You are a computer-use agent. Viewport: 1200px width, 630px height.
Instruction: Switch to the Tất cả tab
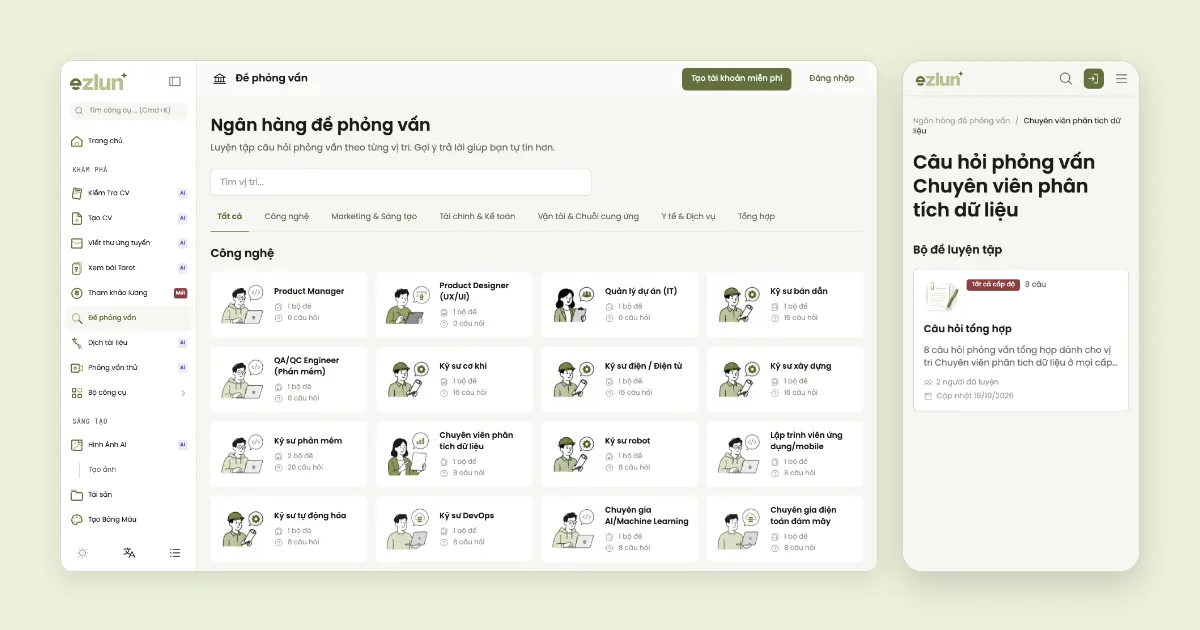pos(230,217)
